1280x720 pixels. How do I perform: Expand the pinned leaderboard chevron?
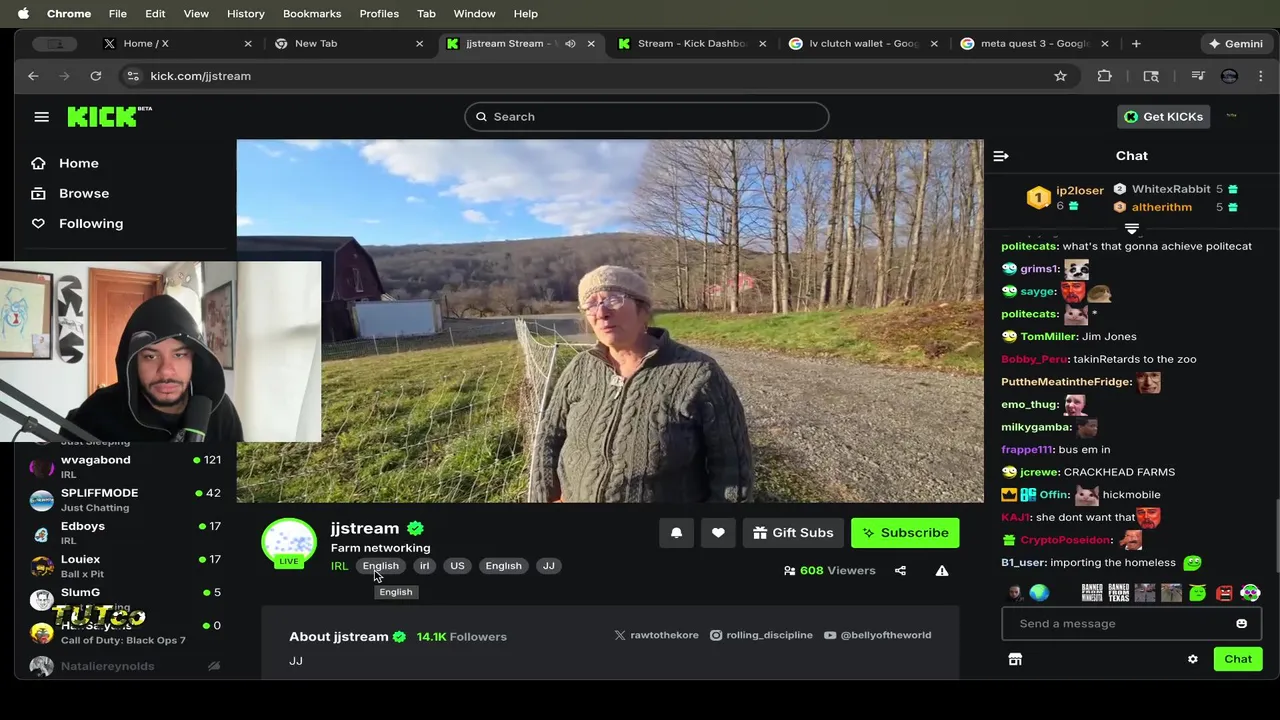(x=1131, y=229)
